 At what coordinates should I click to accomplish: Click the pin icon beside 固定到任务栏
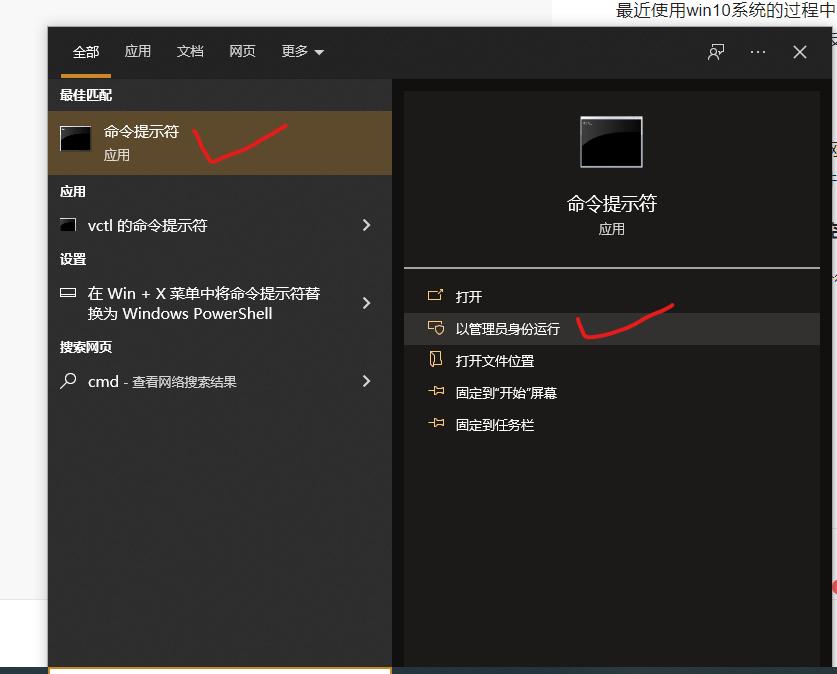point(435,424)
